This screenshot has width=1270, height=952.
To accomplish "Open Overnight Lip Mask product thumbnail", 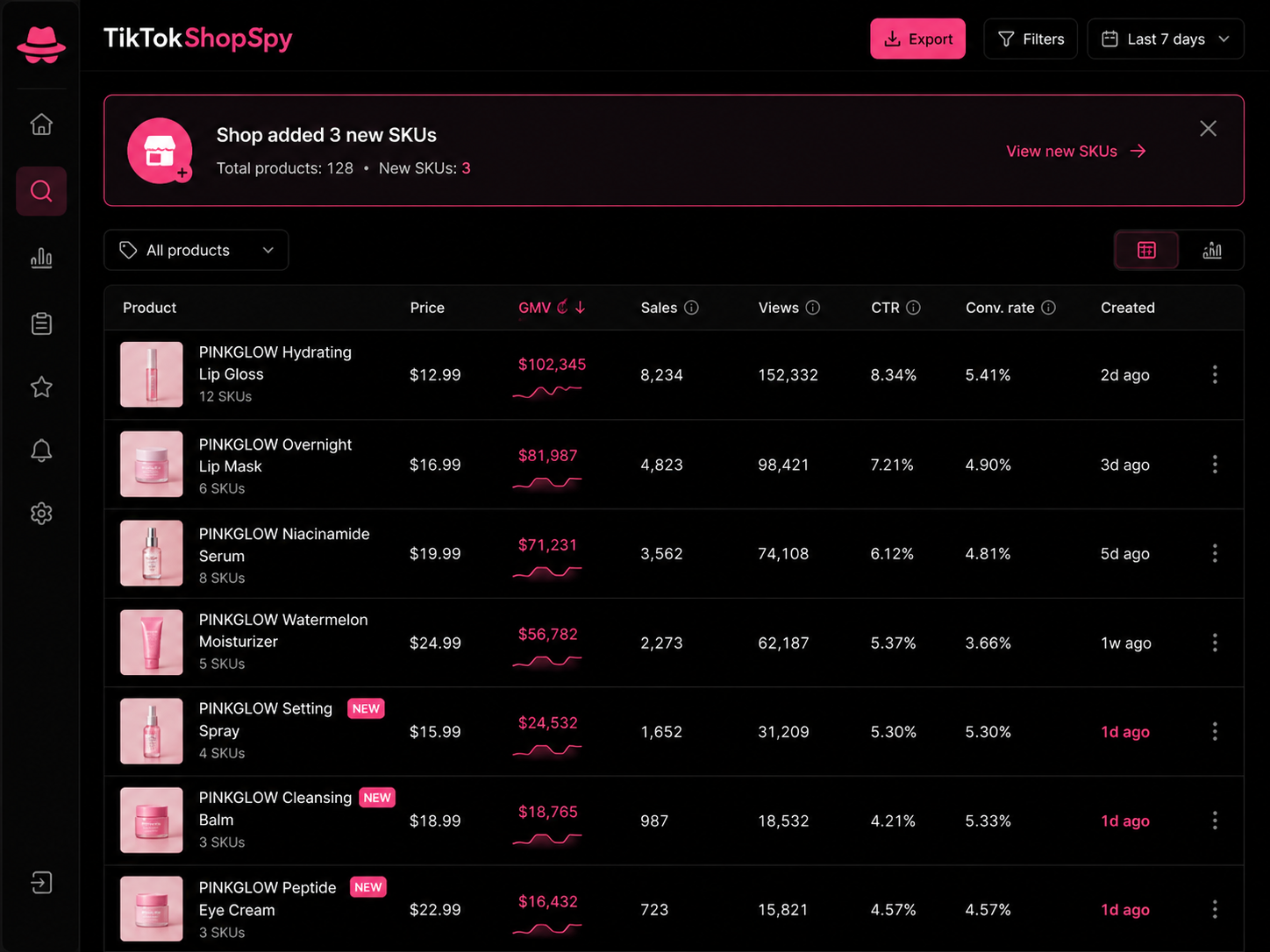I will (x=152, y=464).
